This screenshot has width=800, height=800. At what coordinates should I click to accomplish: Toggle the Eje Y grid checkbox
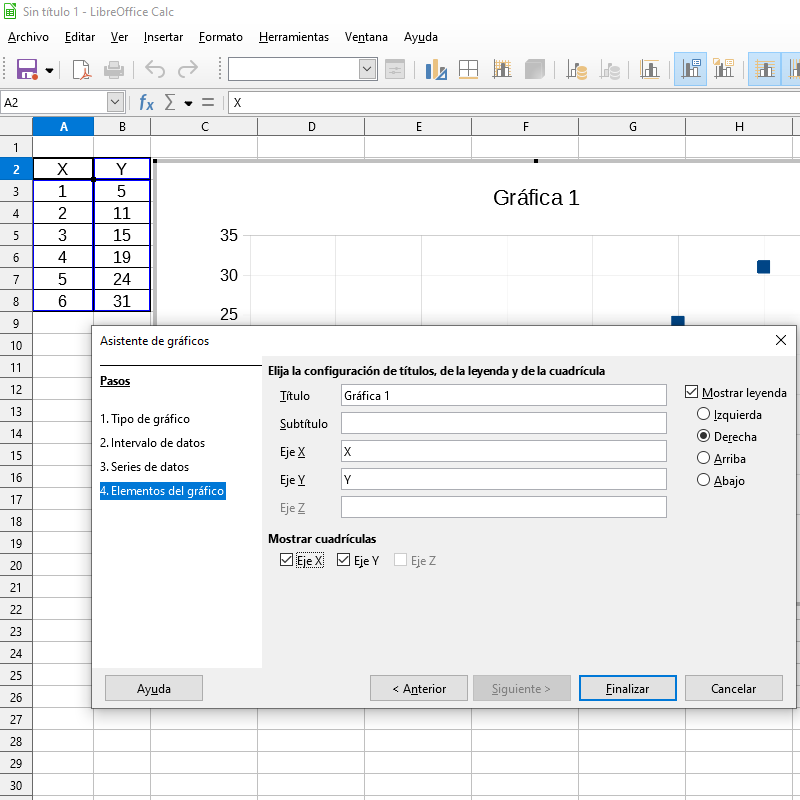(x=343, y=560)
